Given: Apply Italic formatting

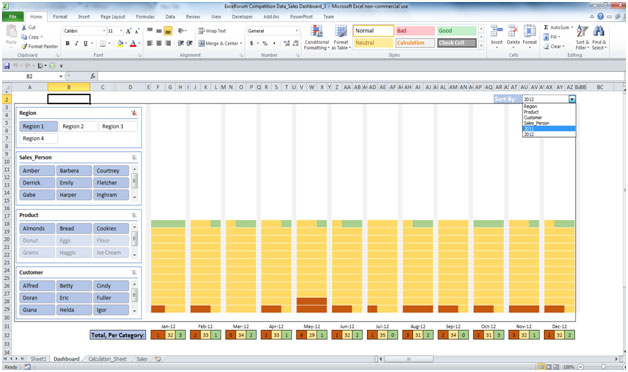Looking at the screenshot, I should point(76,43).
